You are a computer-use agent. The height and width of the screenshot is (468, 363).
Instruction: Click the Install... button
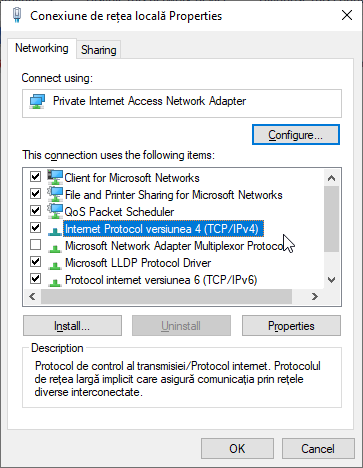coord(72,326)
